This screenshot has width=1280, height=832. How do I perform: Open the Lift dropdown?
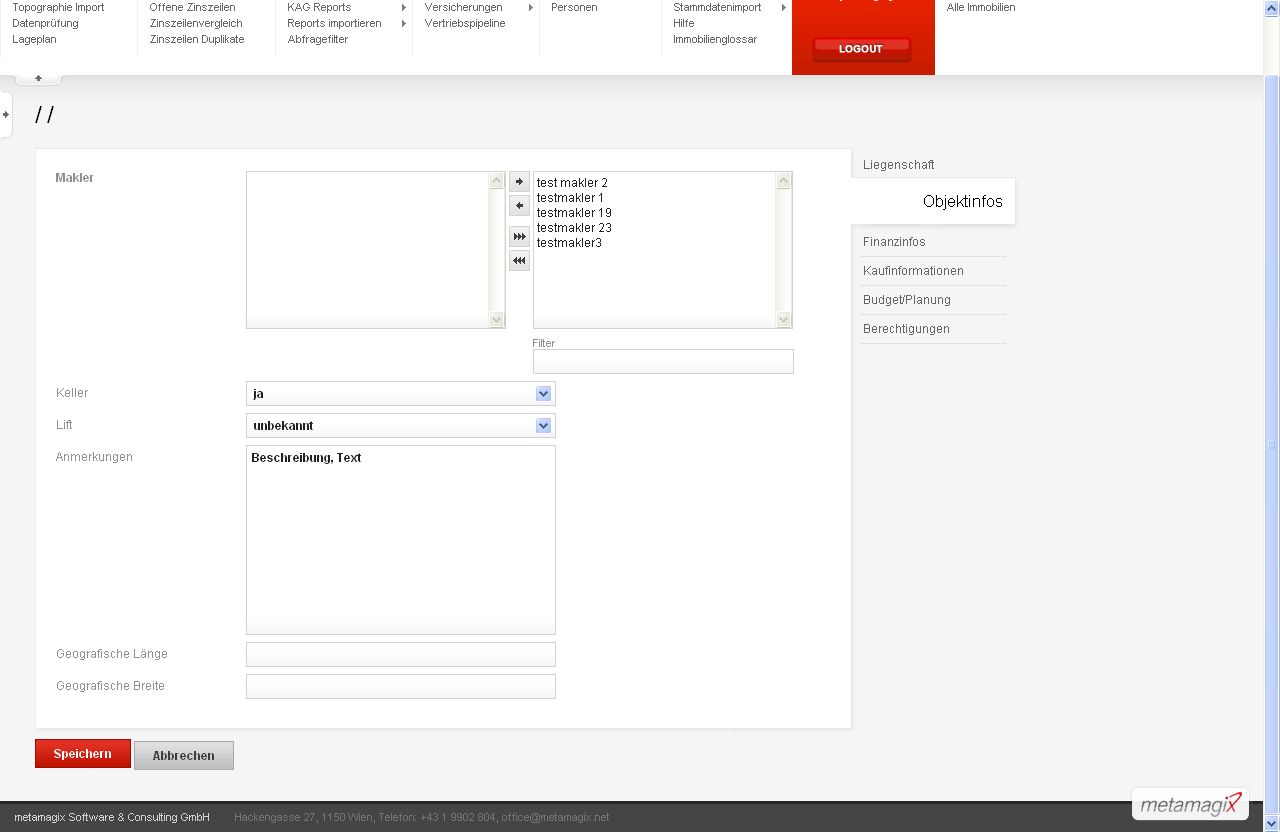pos(400,426)
